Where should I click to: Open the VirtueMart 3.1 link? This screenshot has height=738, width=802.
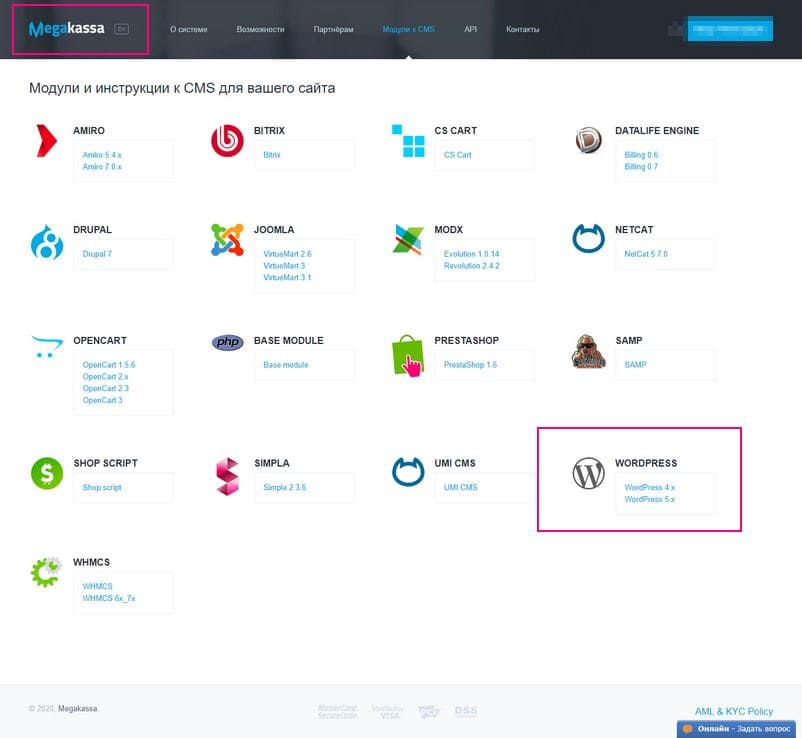(x=287, y=277)
